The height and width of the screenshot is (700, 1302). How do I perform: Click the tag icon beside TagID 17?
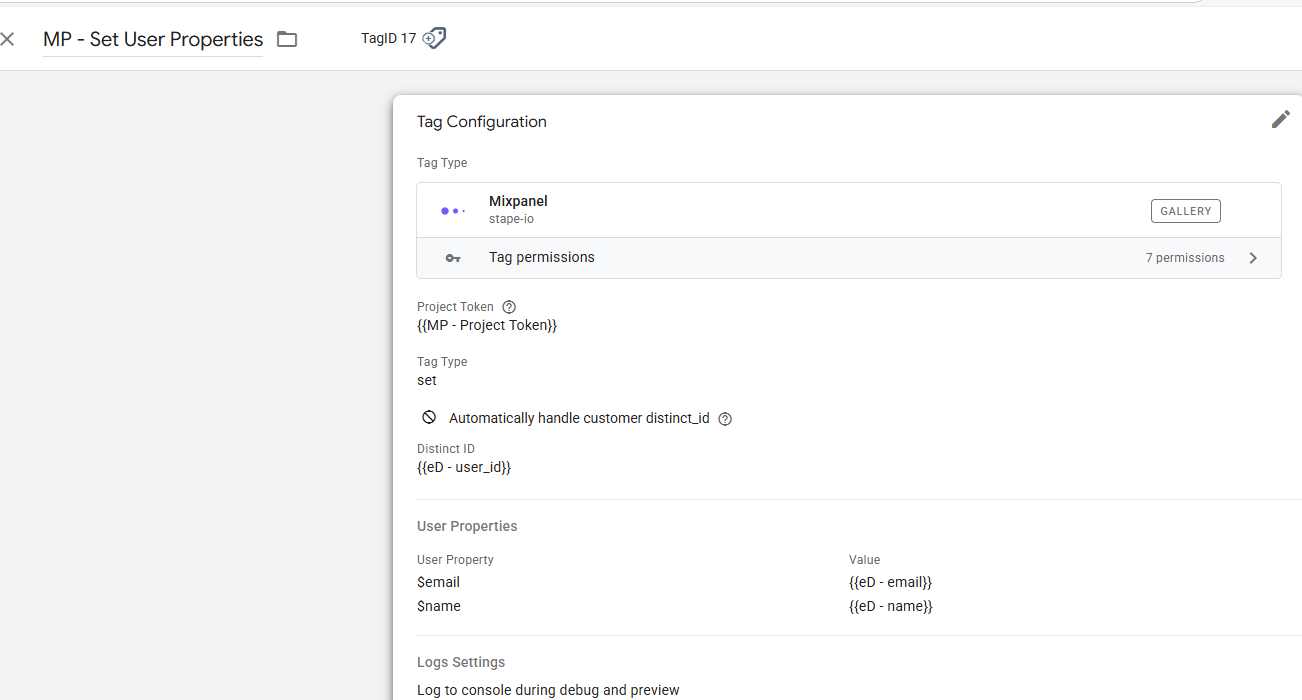tap(434, 38)
